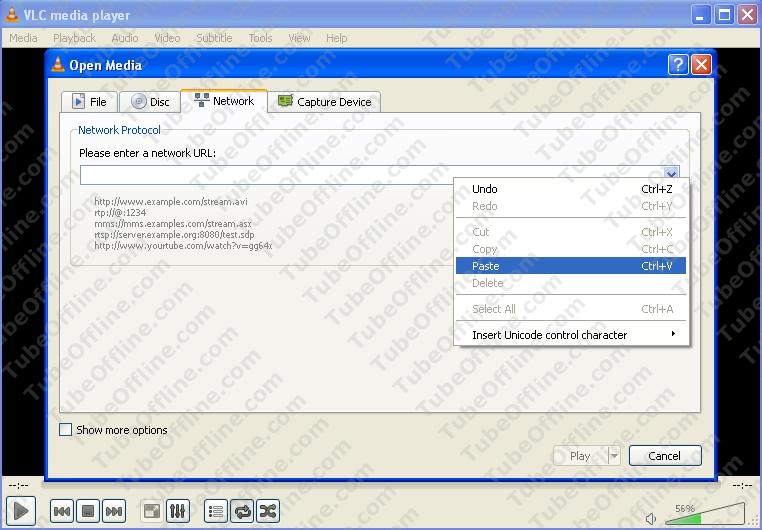Screen dimensions: 762x530
Task: Choose Undo from the context menu
Action: coord(571,189)
